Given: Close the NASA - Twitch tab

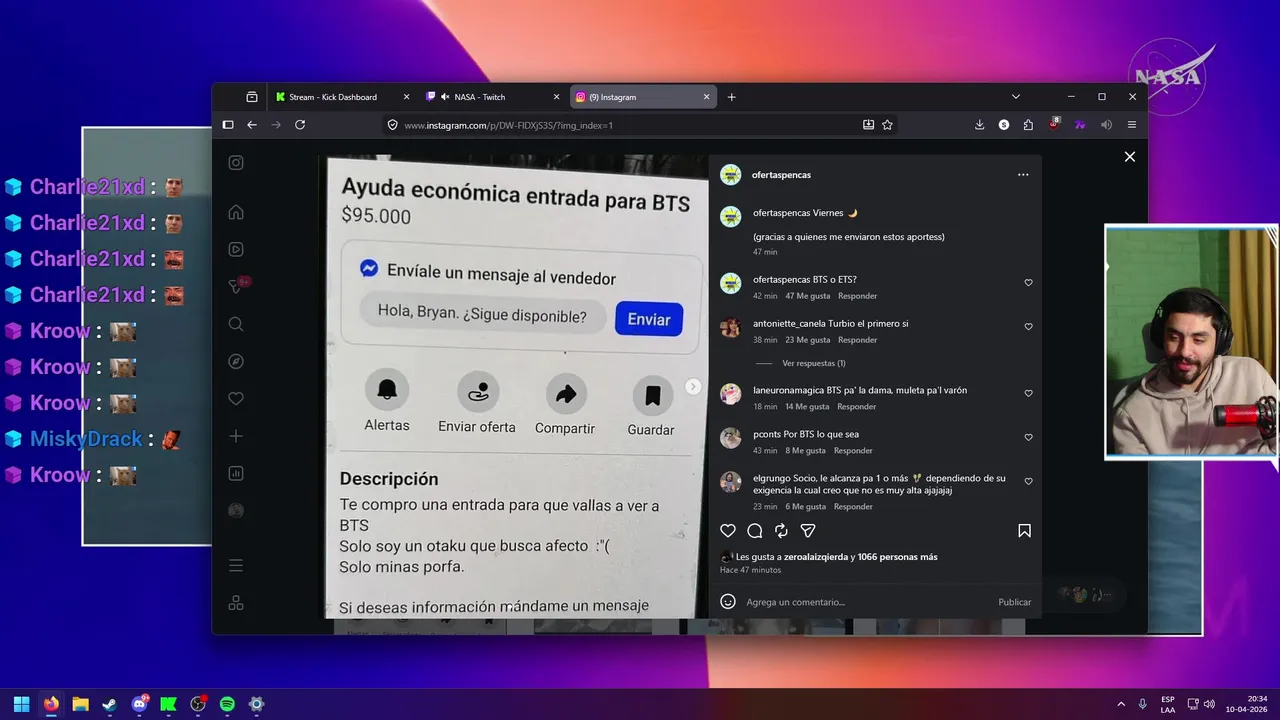Looking at the screenshot, I should coord(556,97).
